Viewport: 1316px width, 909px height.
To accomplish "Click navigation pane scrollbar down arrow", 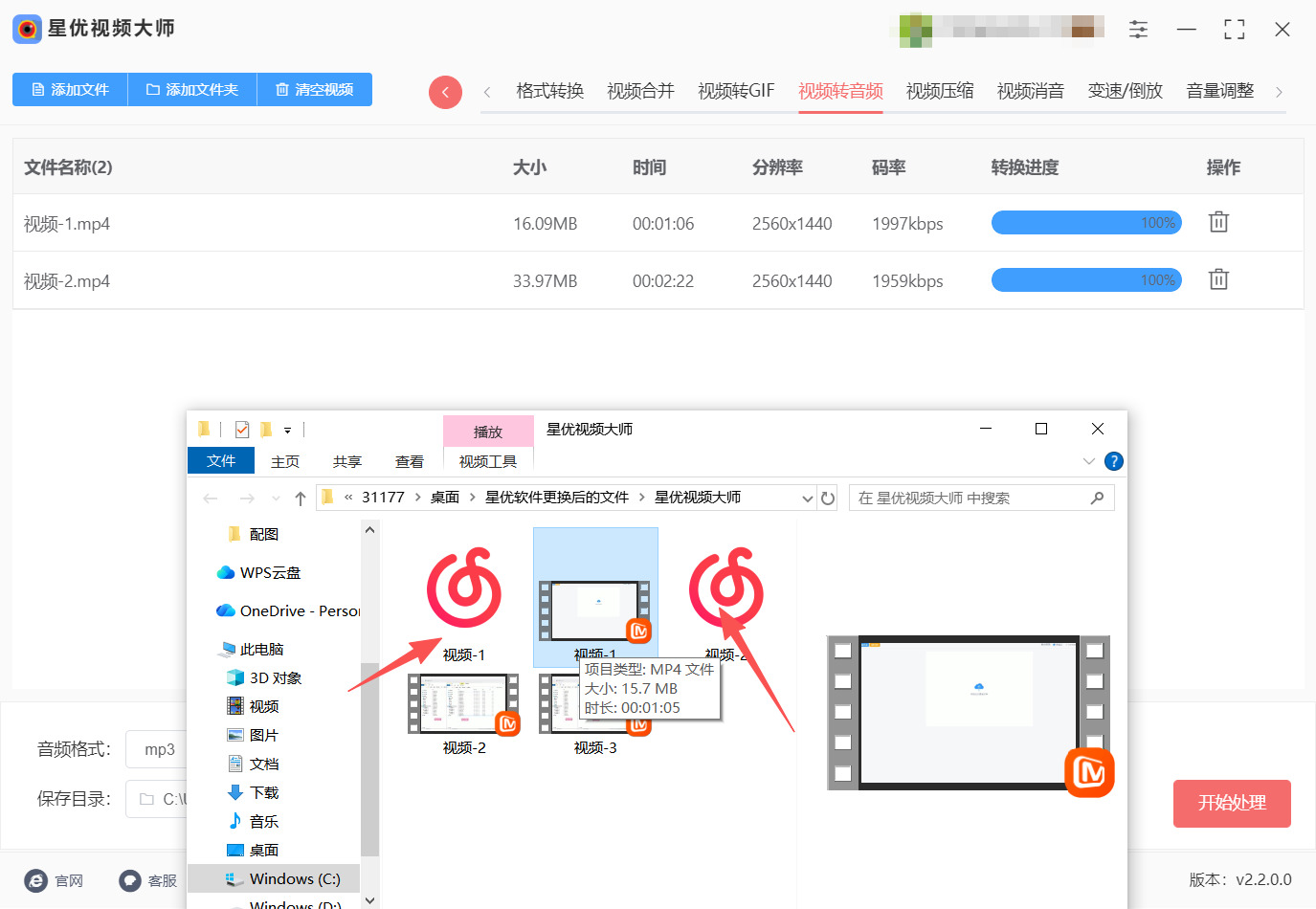I will click(x=370, y=900).
